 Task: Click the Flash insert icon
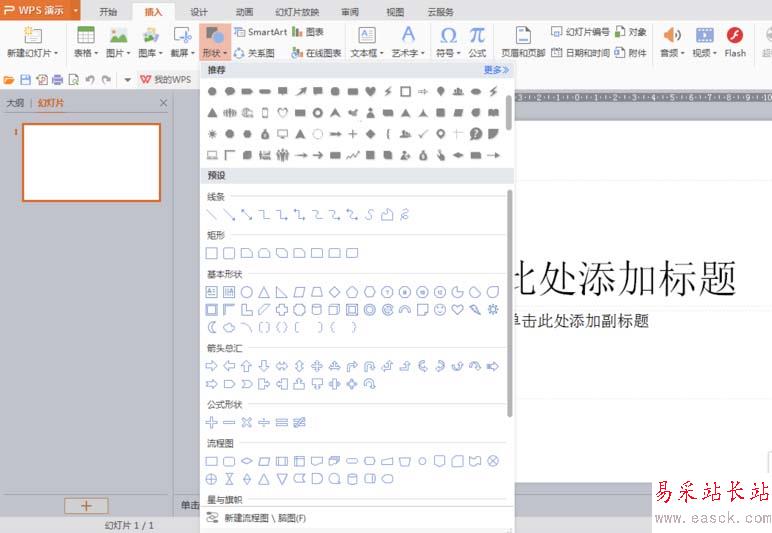tap(735, 42)
